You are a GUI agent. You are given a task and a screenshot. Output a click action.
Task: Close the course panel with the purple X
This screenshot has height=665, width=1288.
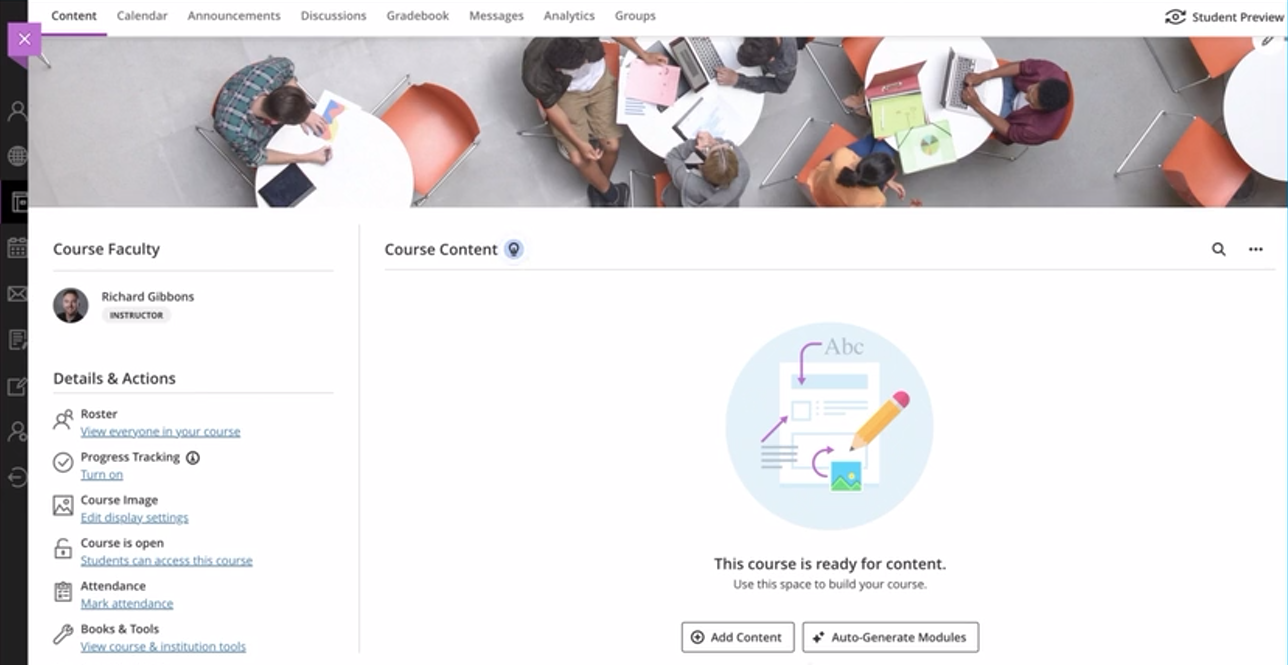[24, 40]
